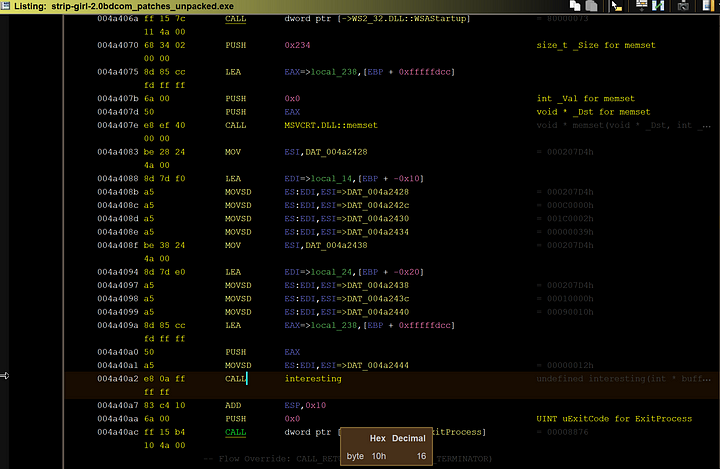Screen dimensions: 720x469
Task: Click local_24 in LEA EDI instruction
Action: click(x=331, y=271)
